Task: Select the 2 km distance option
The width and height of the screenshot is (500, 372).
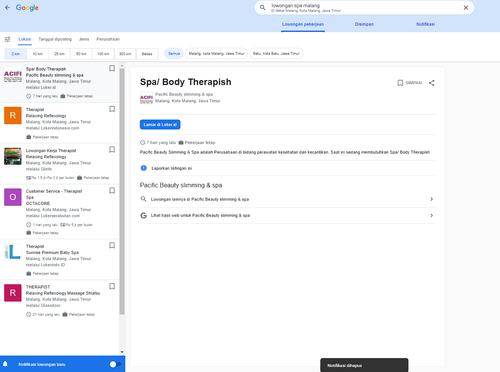Action: [x=16, y=54]
